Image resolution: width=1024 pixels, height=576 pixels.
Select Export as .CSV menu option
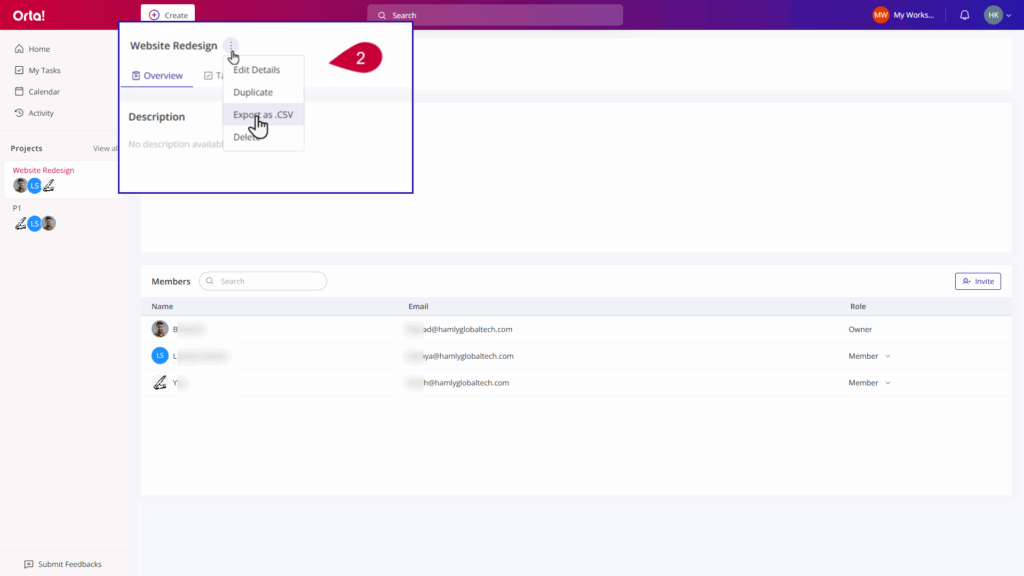[262, 115]
